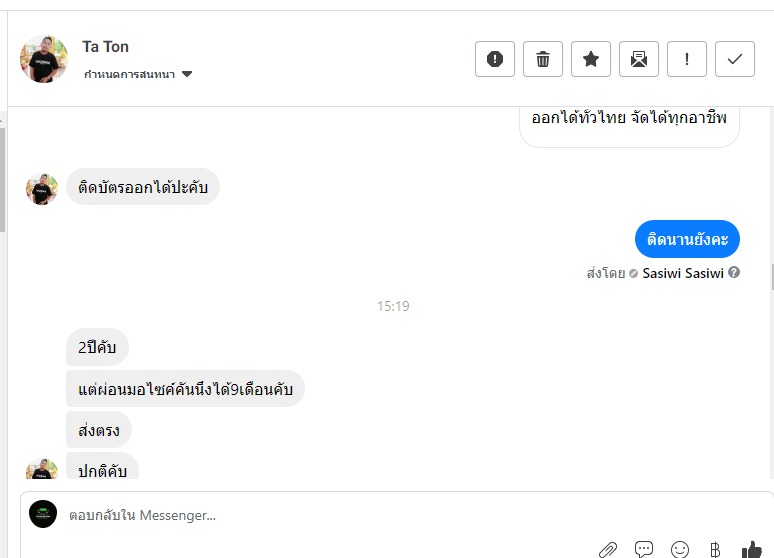
Task: Click the Ta Ton contact name
Action: 105,47
